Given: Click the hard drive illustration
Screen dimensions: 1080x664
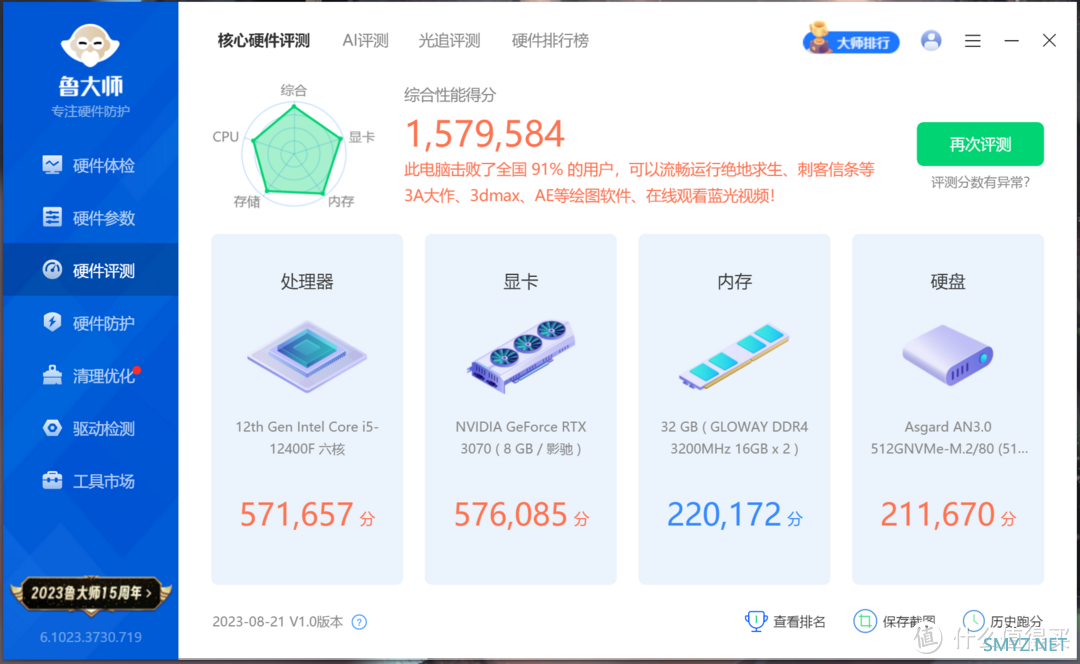Looking at the screenshot, I should tap(948, 355).
